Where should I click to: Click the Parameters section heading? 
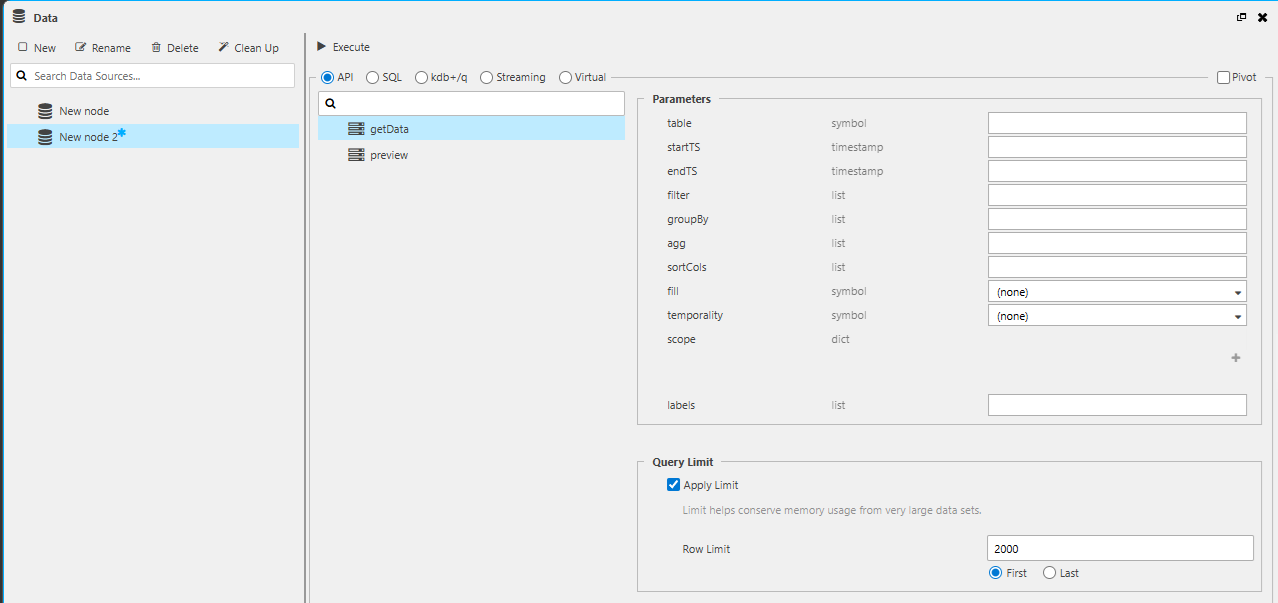click(x=682, y=99)
